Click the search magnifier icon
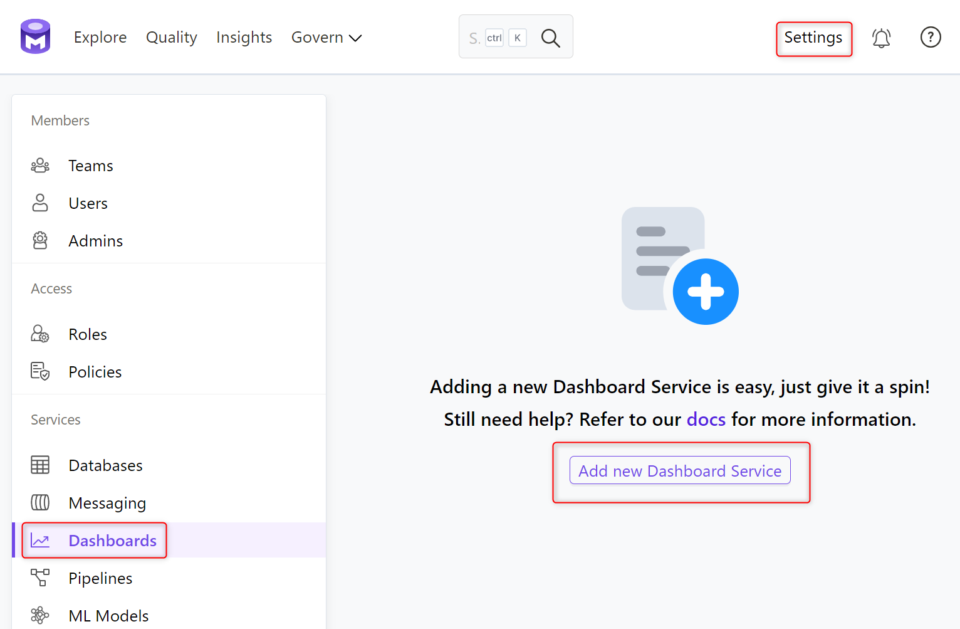The image size is (960, 629). (x=550, y=37)
